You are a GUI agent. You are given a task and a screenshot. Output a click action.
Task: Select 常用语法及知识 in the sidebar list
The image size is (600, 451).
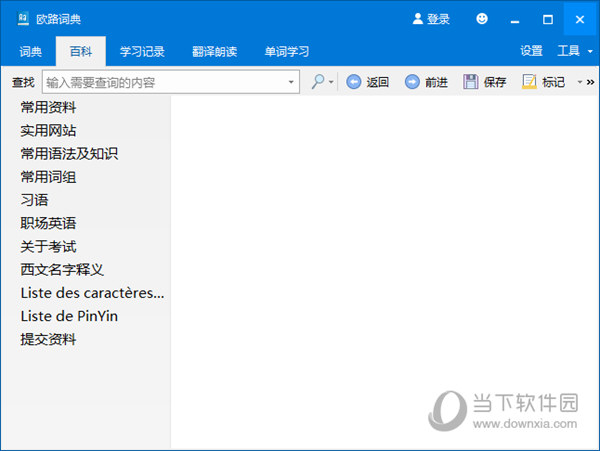69,153
